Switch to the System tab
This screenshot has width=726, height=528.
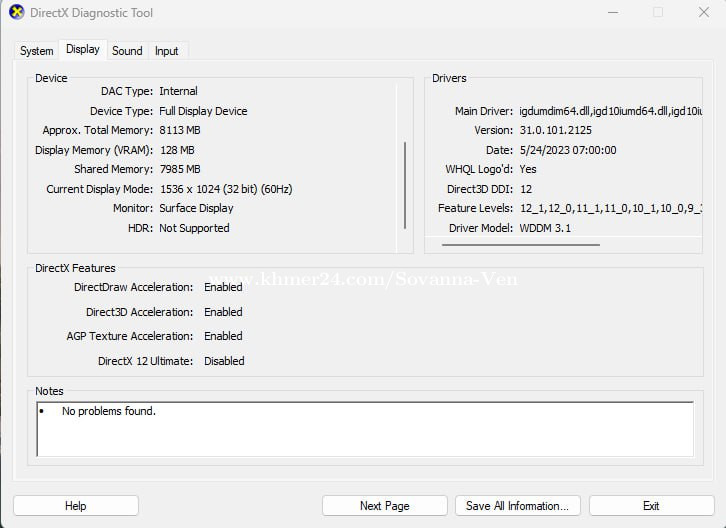tap(37, 51)
